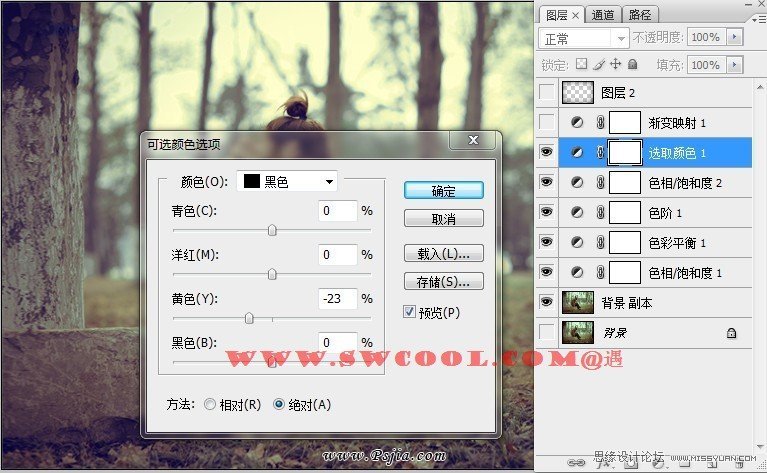Click the 不透明度 100% field

pyautogui.click(x=706, y=37)
